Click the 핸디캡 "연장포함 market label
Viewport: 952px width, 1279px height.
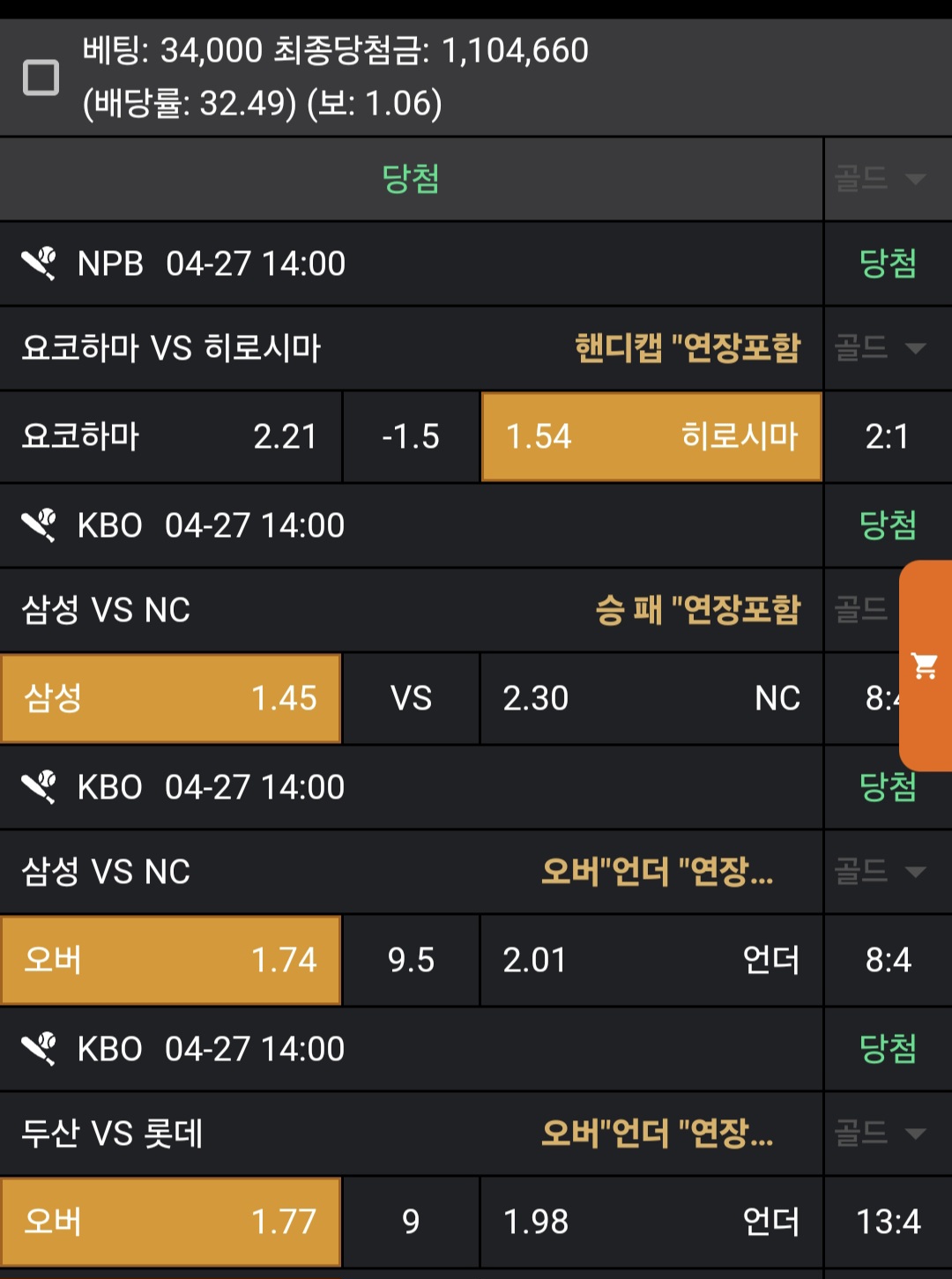pos(688,348)
